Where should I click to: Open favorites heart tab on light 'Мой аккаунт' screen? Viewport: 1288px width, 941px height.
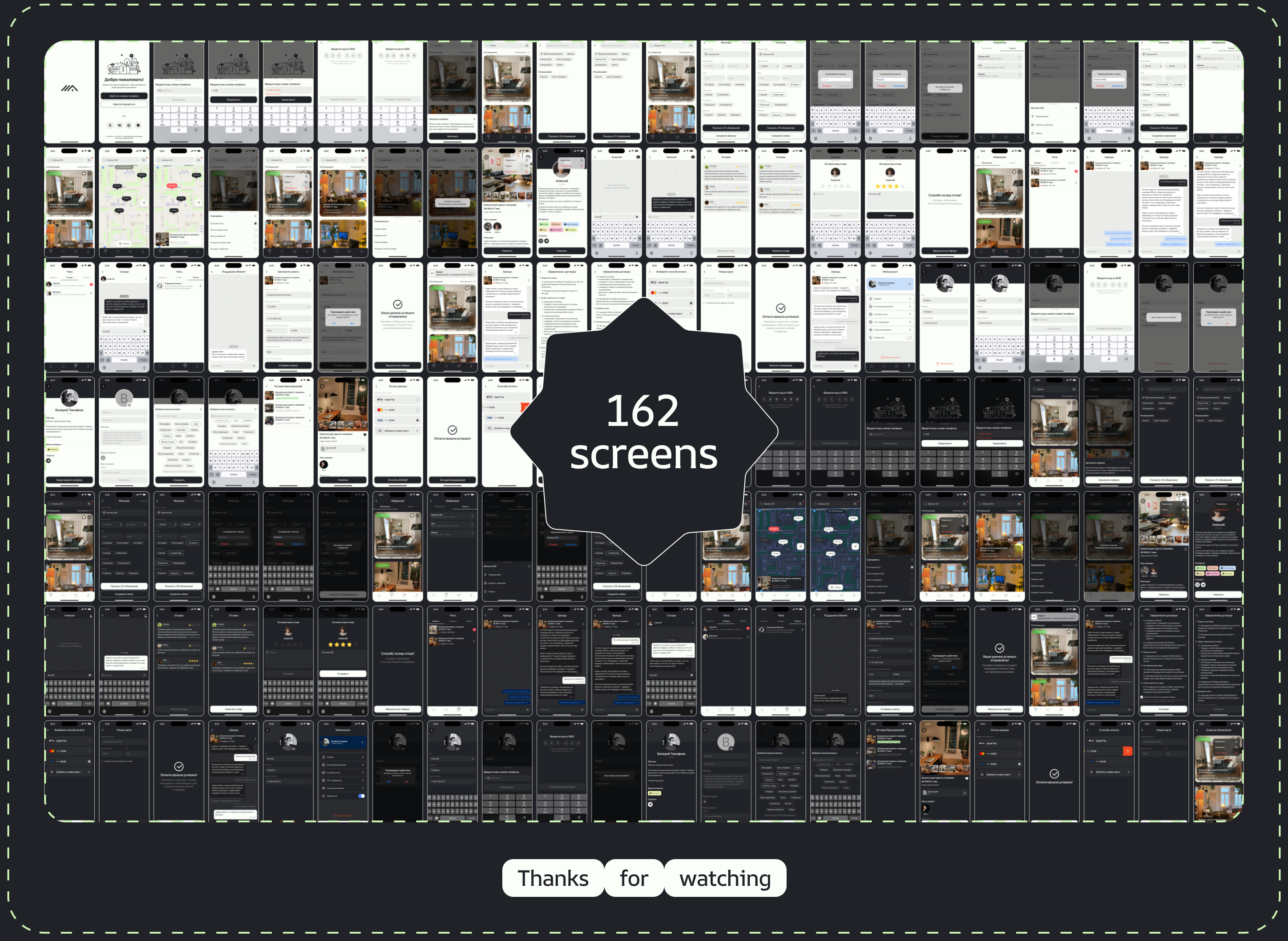coord(884,366)
